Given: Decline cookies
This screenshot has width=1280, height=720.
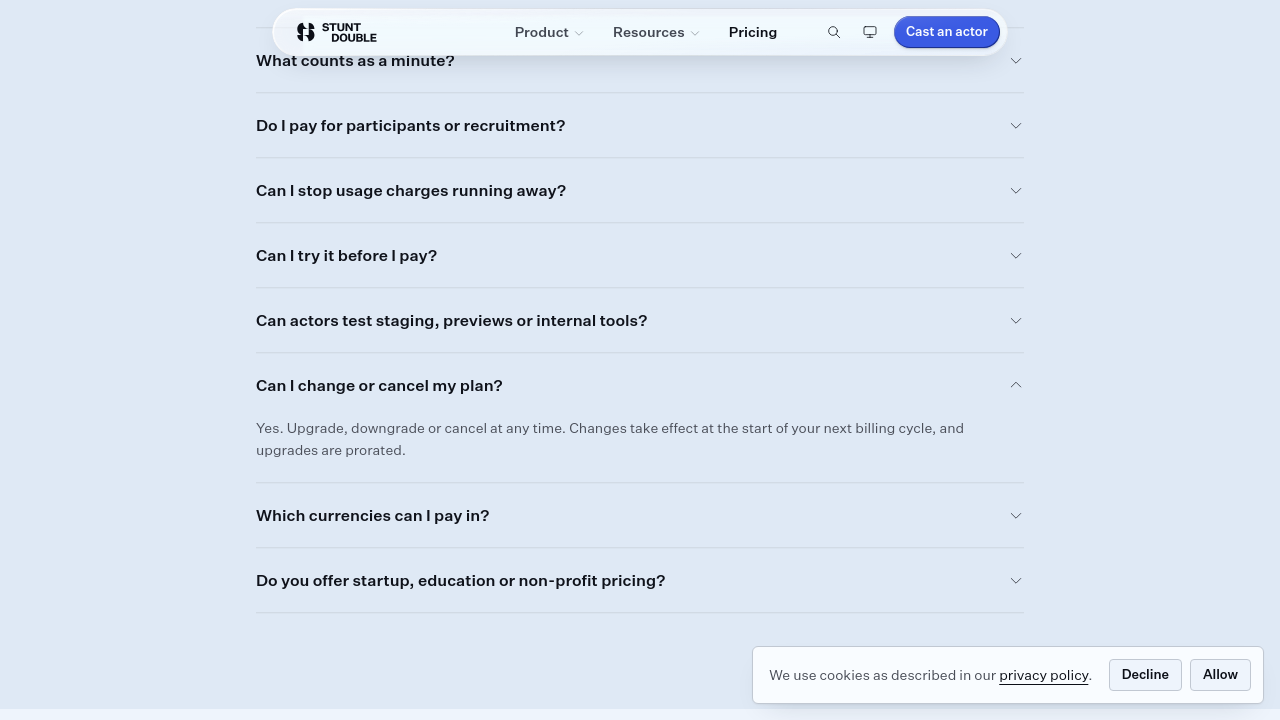Looking at the screenshot, I should pos(1145,675).
